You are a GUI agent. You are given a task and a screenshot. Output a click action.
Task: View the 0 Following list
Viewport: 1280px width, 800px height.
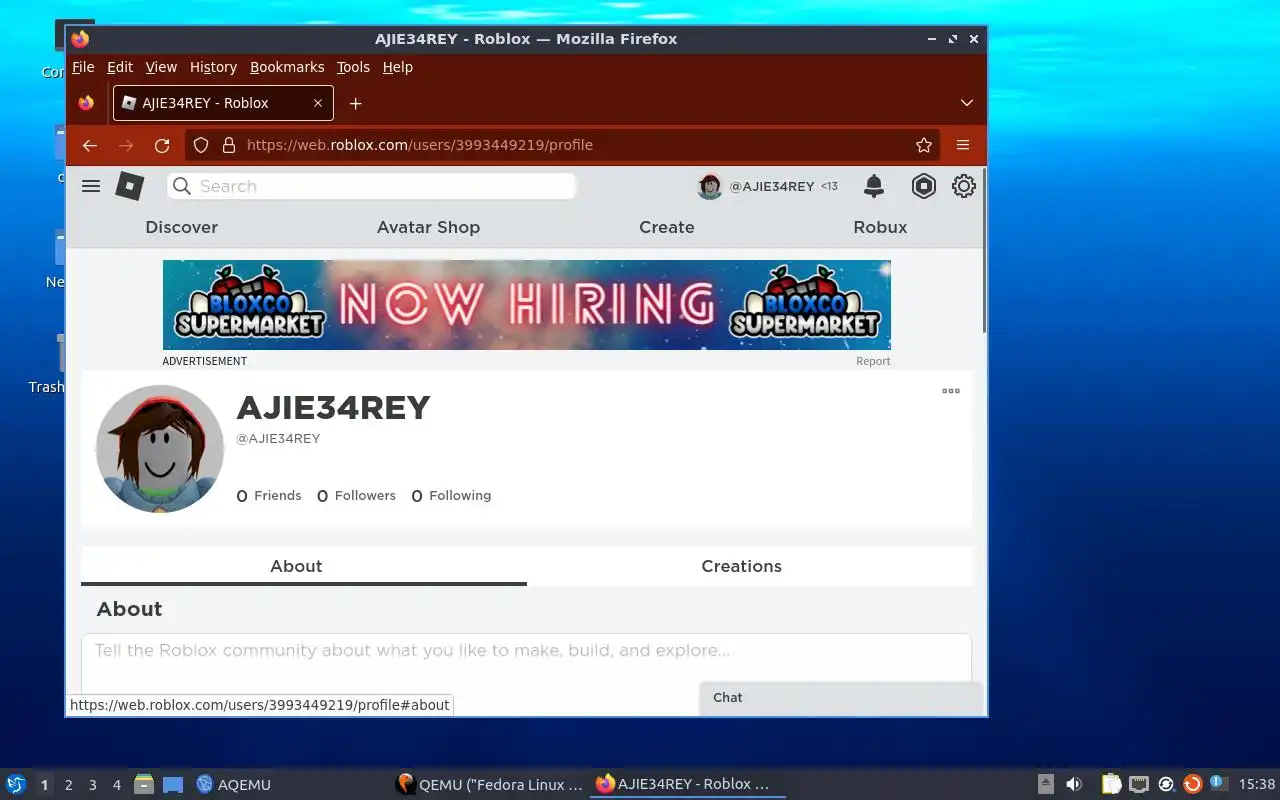tap(451, 496)
